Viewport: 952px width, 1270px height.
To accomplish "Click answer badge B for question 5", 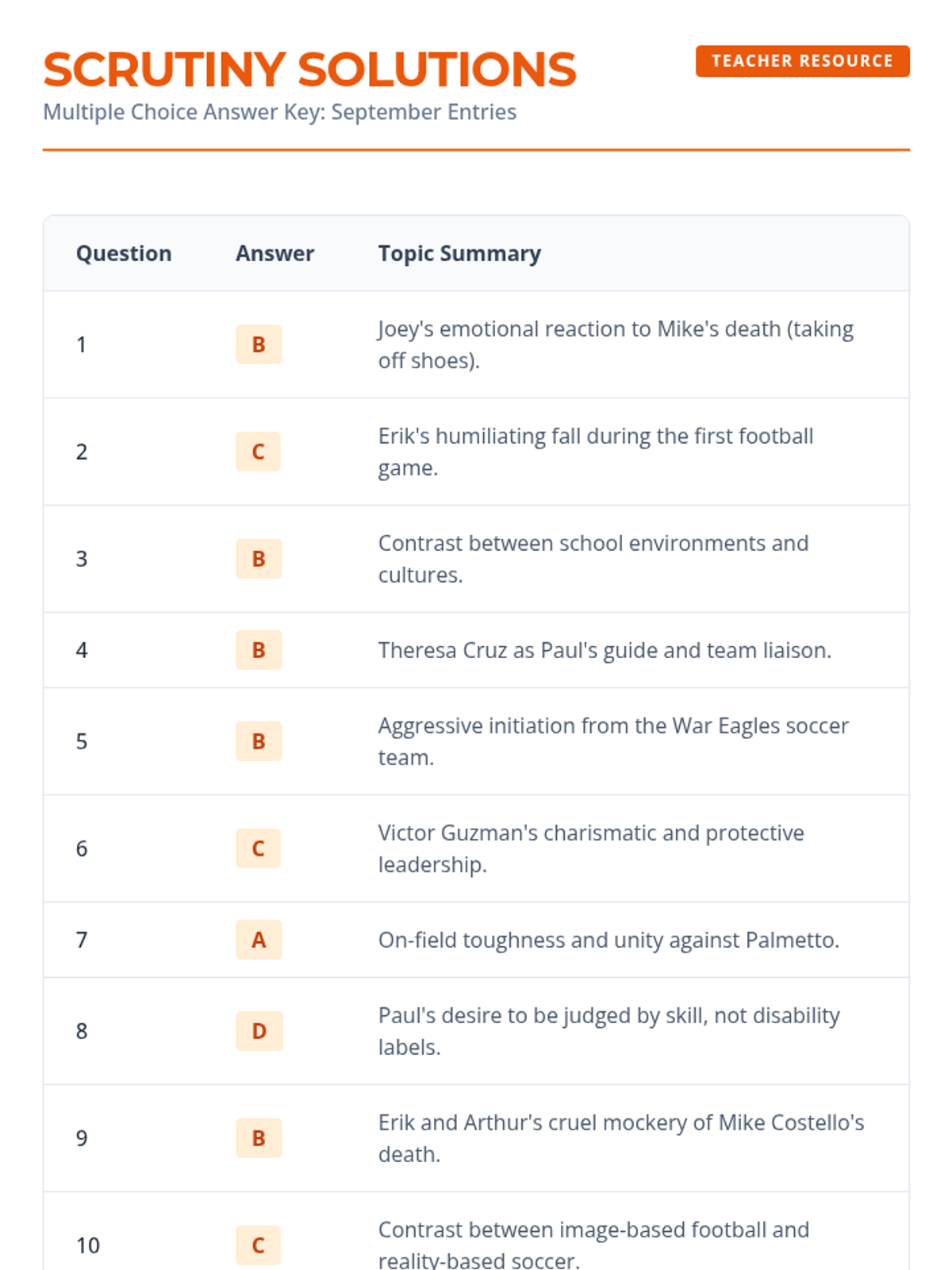I will click(x=259, y=741).
